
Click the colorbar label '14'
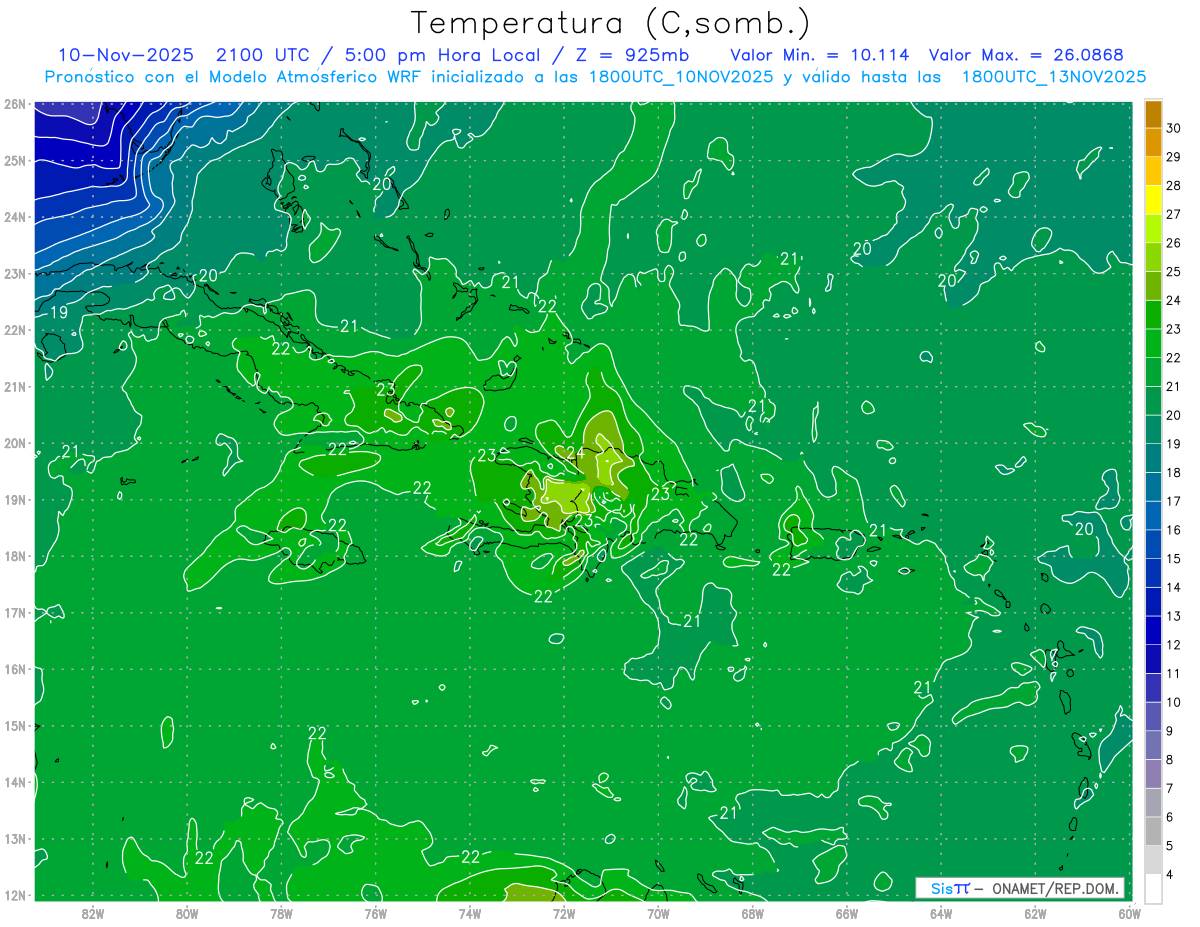point(1174,588)
